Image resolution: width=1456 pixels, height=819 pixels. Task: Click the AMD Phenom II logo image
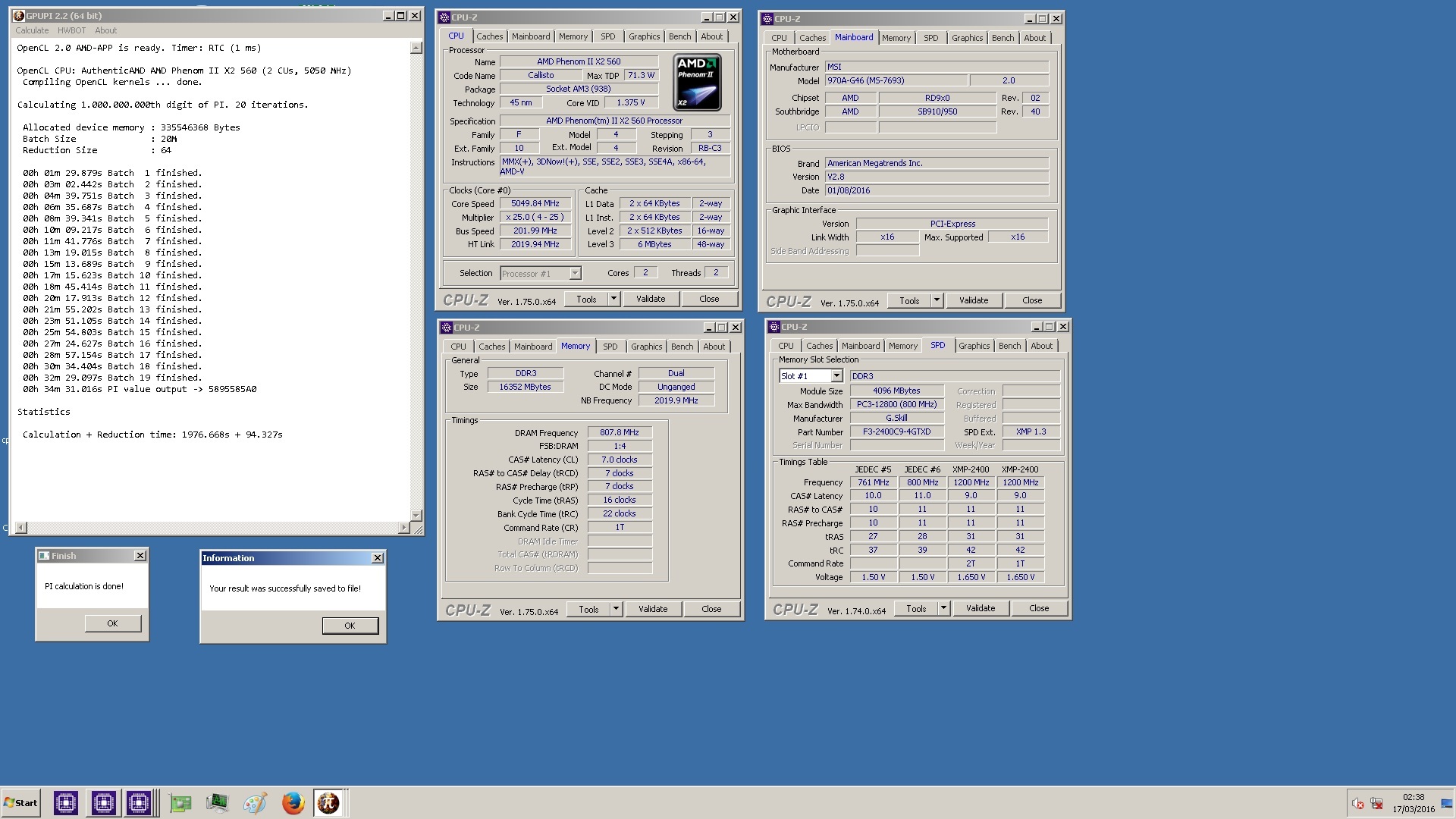pos(697,82)
